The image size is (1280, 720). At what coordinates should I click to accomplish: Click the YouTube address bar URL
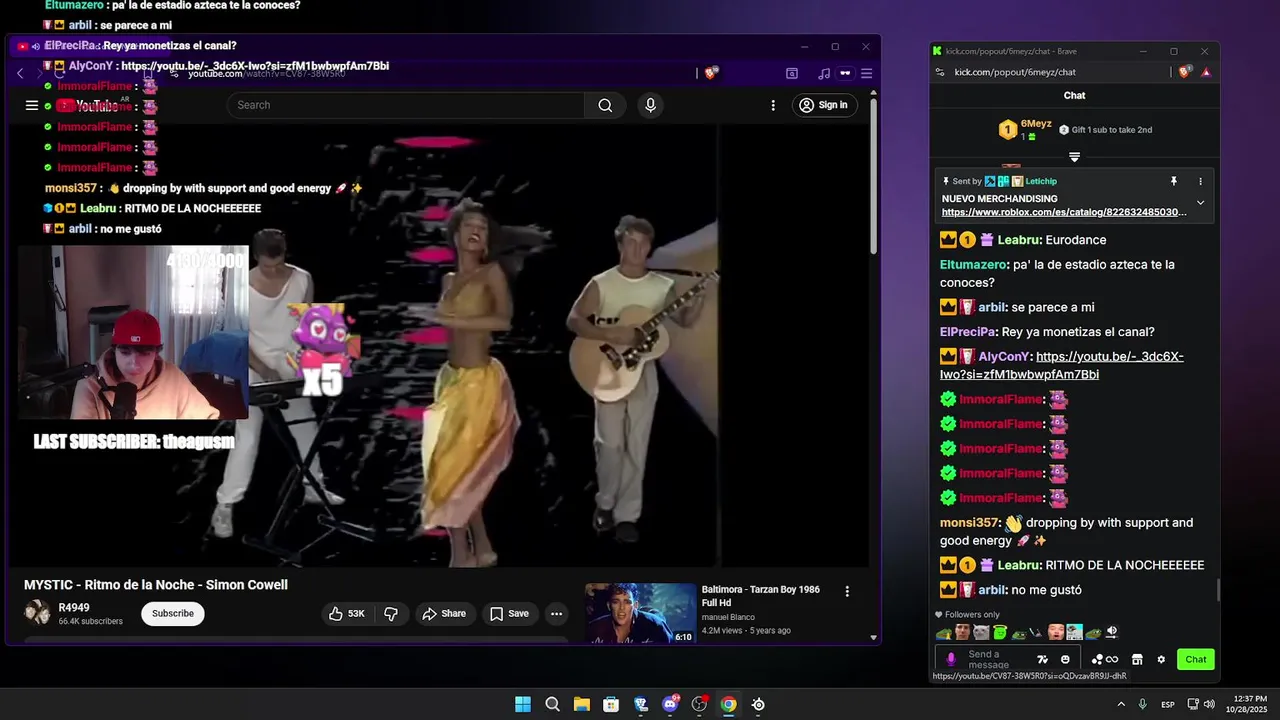266,74
